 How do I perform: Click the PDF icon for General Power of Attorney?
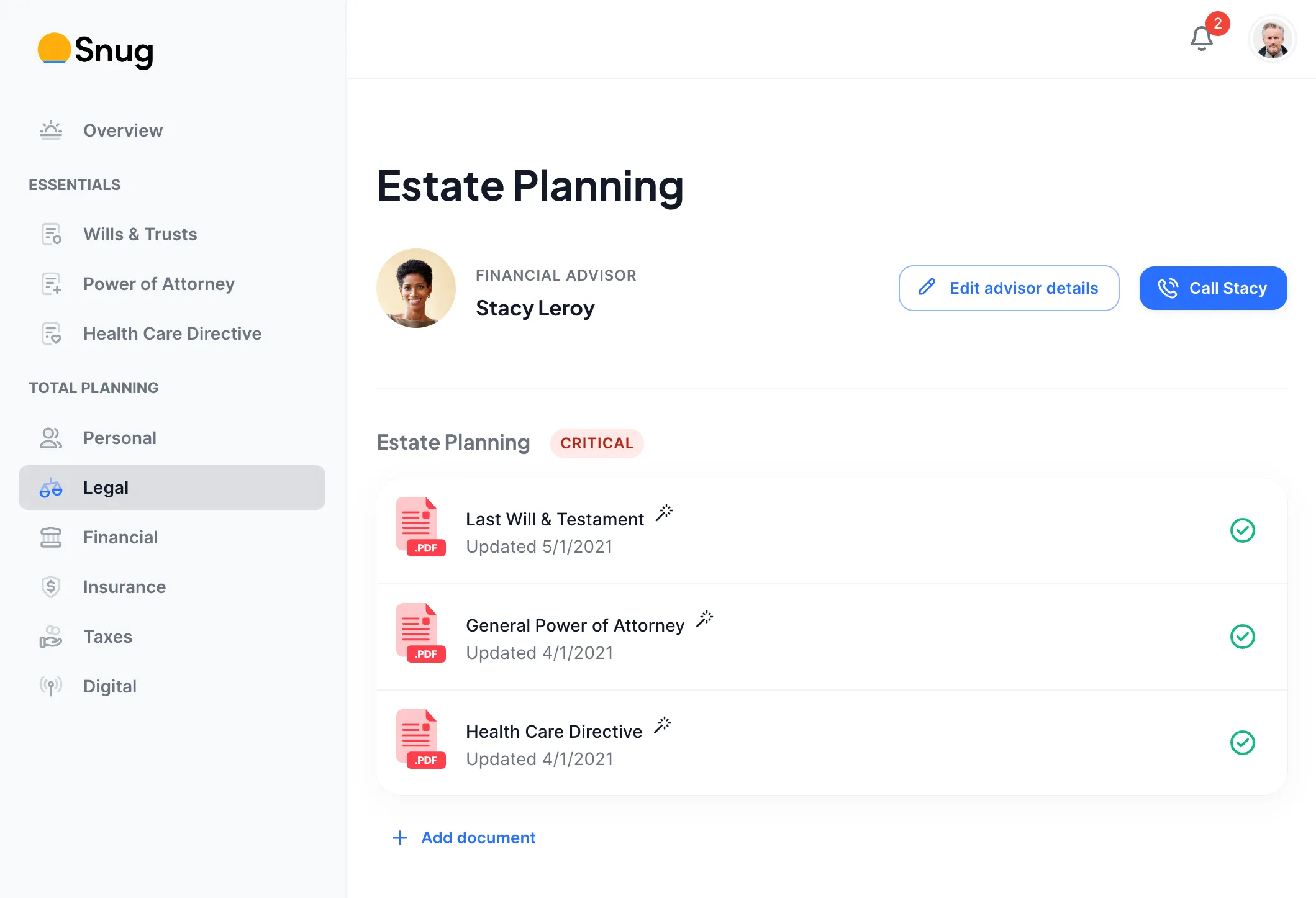point(421,633)
